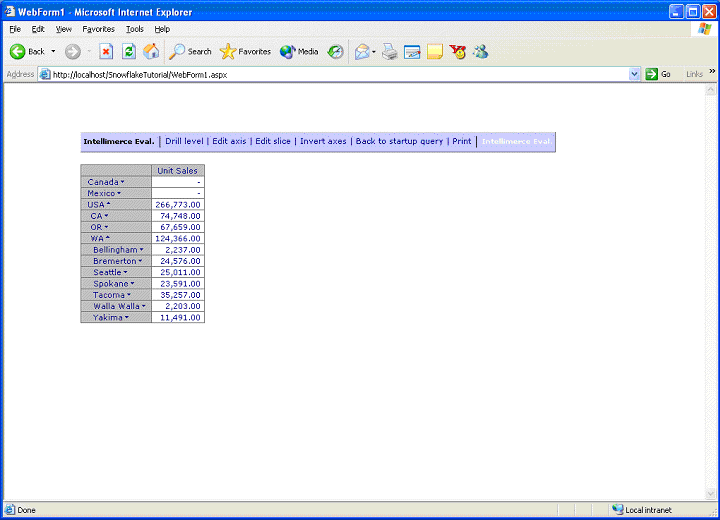Open the View menu
Viewport: 720px width, 520px height.
(x=63, y=29)
